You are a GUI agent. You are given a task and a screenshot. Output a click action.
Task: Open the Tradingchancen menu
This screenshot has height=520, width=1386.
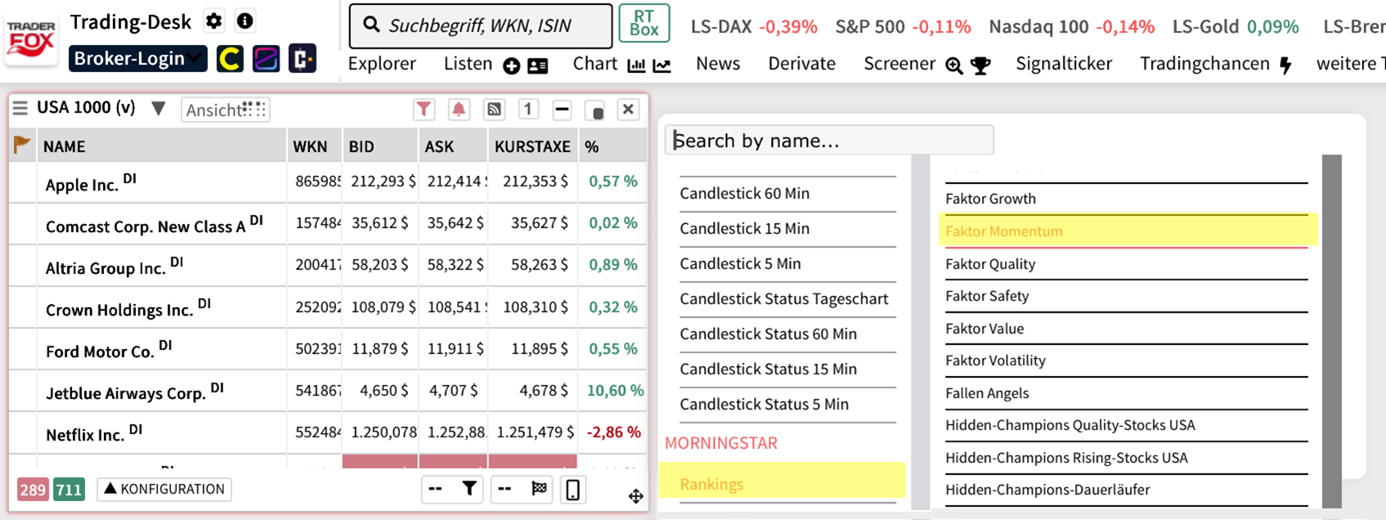click(x=1205, y=64)
